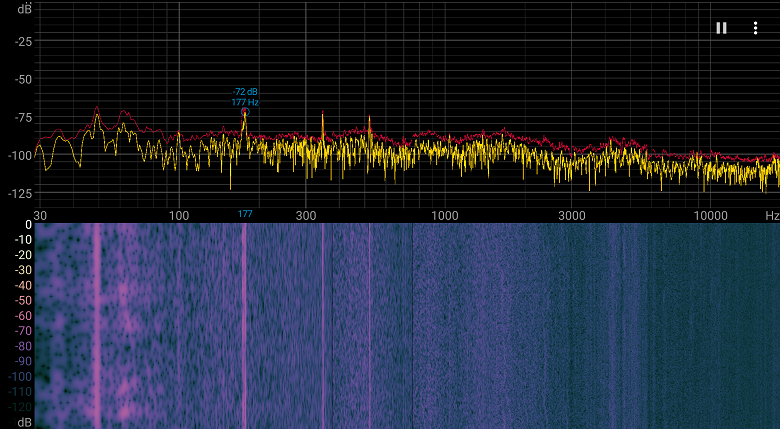Click the -50 dB level axis label
Screen dimensions: 780x429
tap(23, 80)
